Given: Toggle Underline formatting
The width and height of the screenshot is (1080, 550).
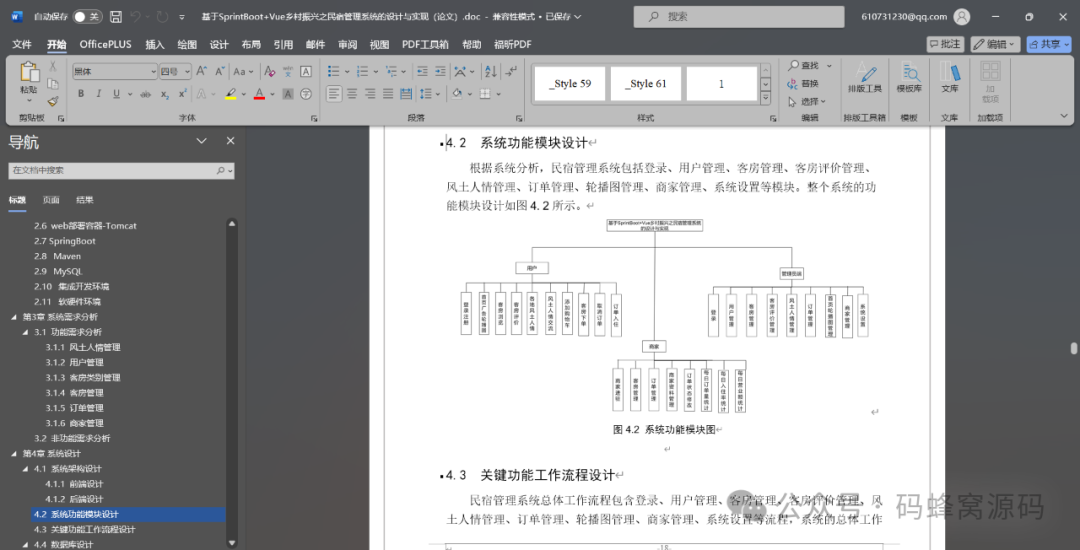Looking at the screenshot, I should pos(116,94).
